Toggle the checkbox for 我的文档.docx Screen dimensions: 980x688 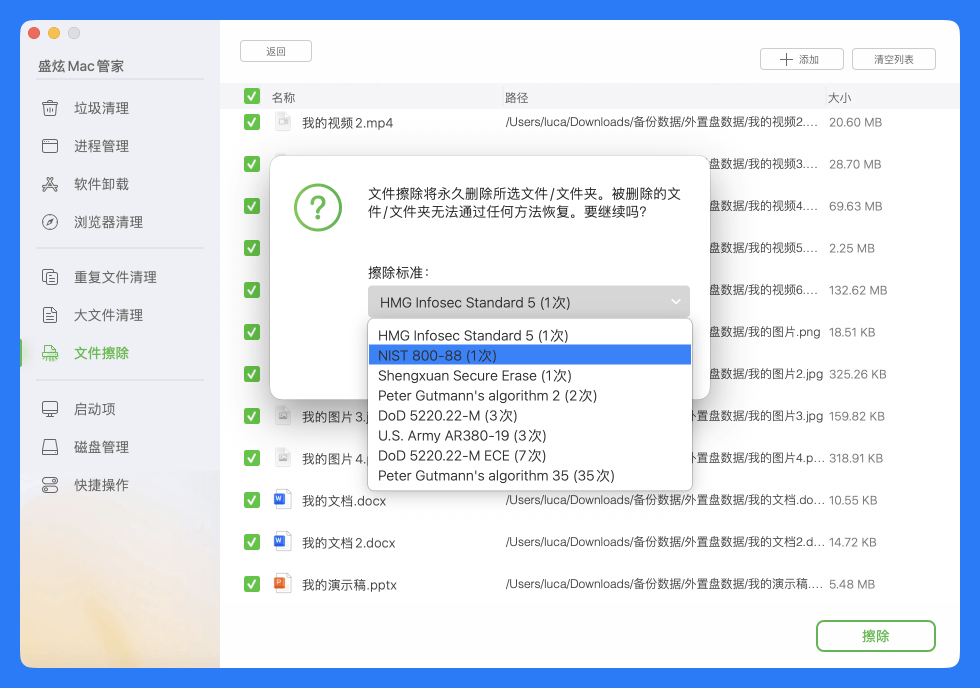coord(251,500)
